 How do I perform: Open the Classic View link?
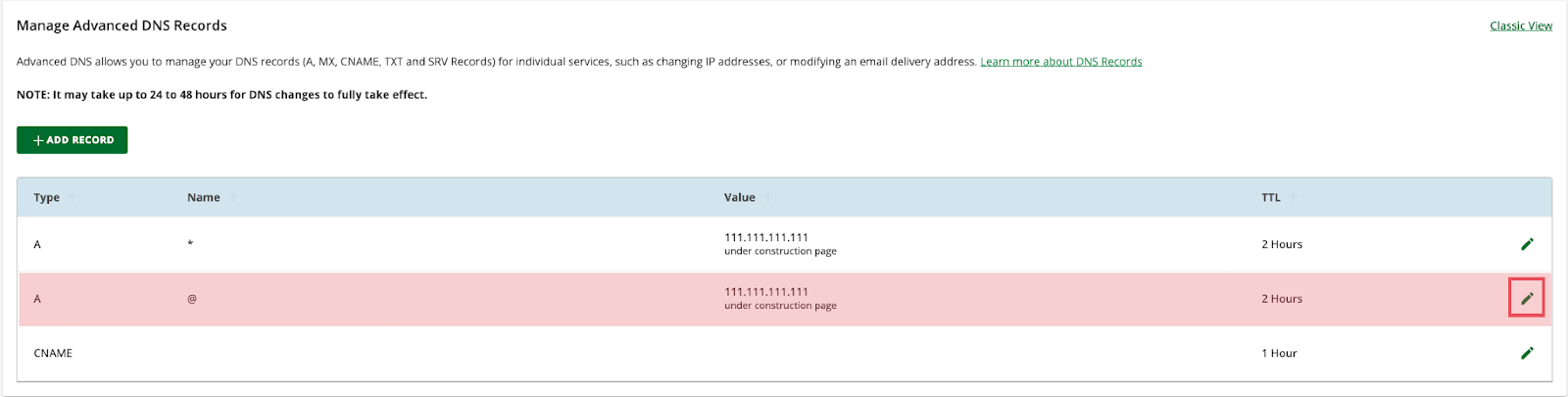click(x=1521, y=25)
